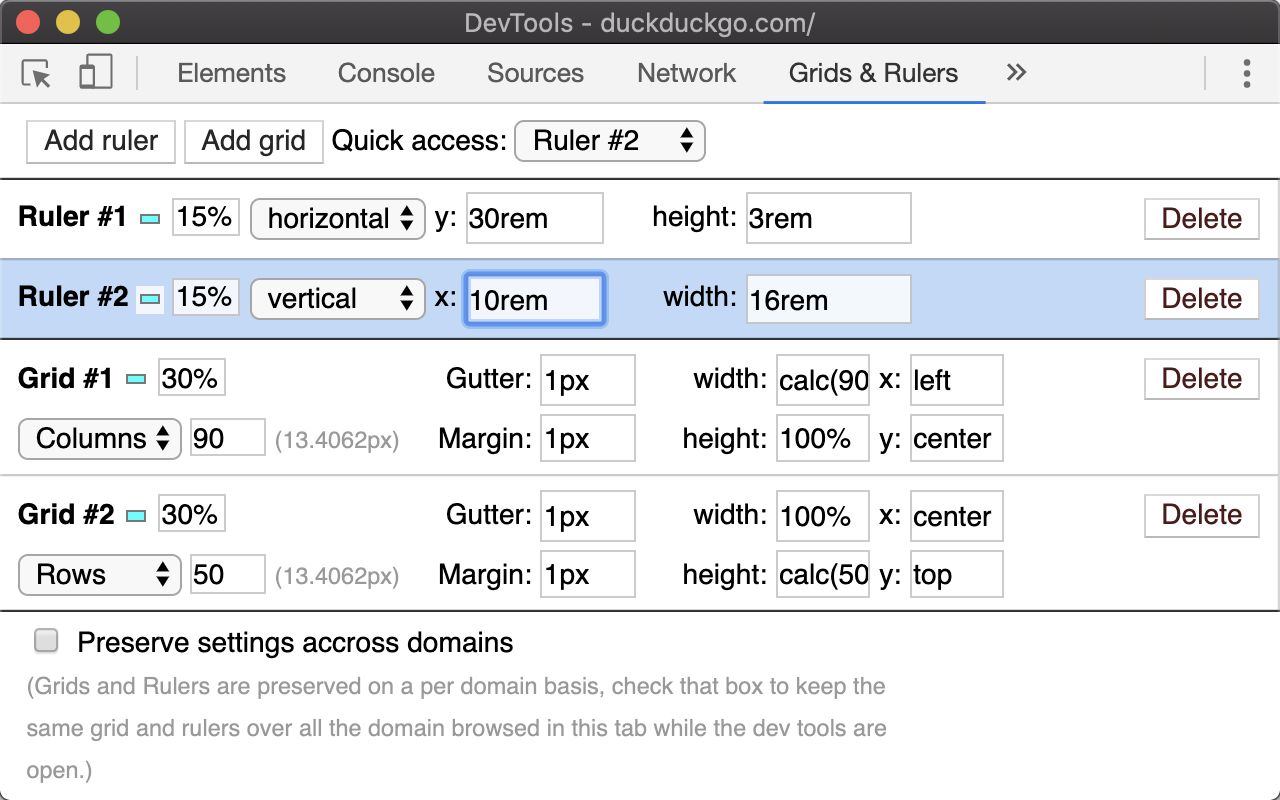Focus Ruler #1 y field 30rem
This screenshot has height=800, width=1280.
click(x=535, y=218)
